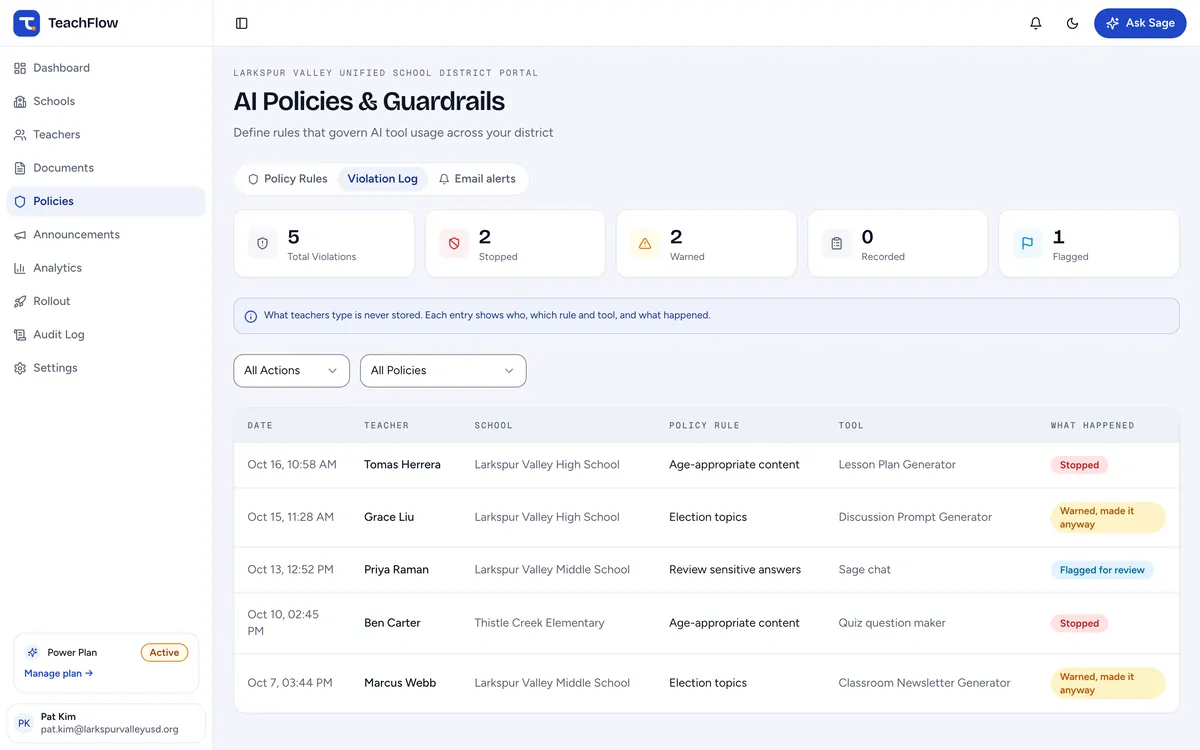Click the Stopped badge for Ben Carter
This screenshot has height=750, width=1200.
(1079, 623)
